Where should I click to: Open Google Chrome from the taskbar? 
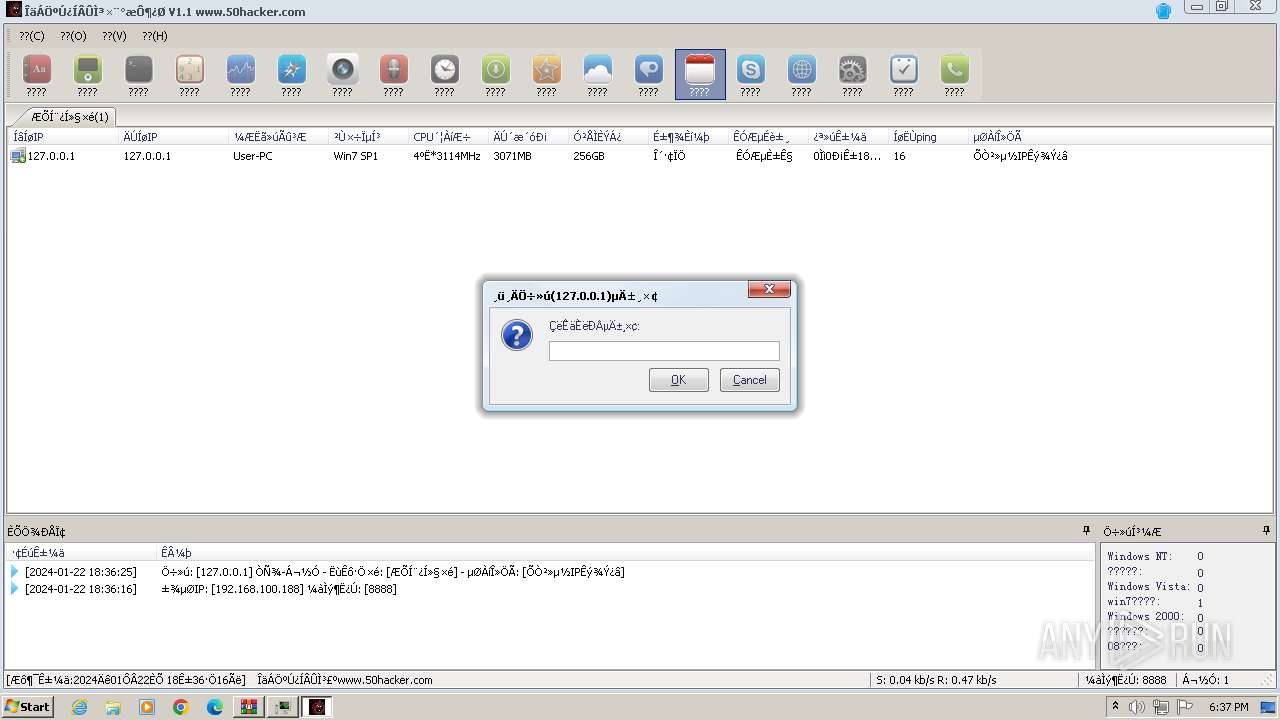[x=181, y=707]
